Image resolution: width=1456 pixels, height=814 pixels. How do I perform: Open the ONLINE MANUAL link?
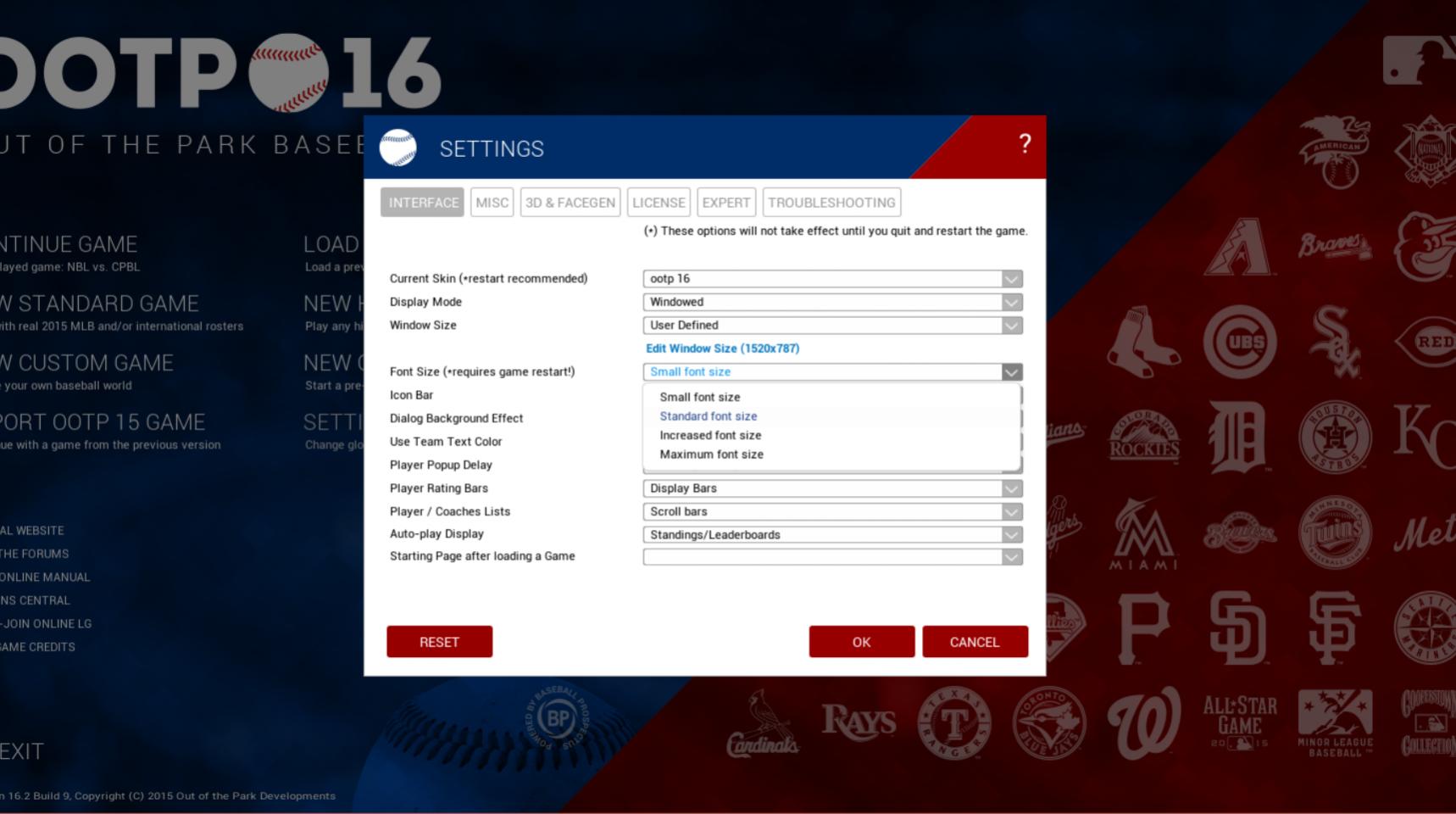(x=45, y=577)
